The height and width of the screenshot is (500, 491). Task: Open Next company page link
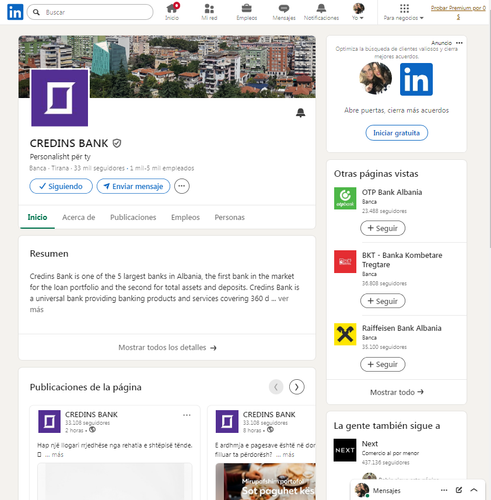click(x=370, y=444)
